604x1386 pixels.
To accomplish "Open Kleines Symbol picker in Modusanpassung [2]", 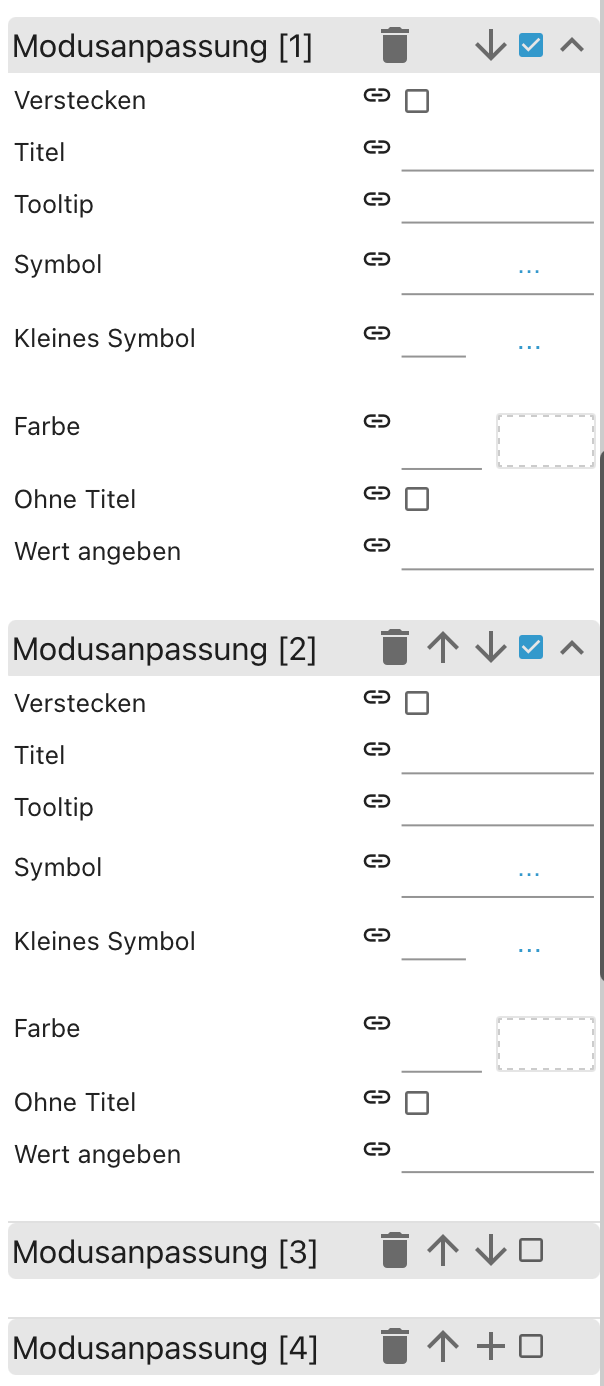I will (x=529, y=946).
